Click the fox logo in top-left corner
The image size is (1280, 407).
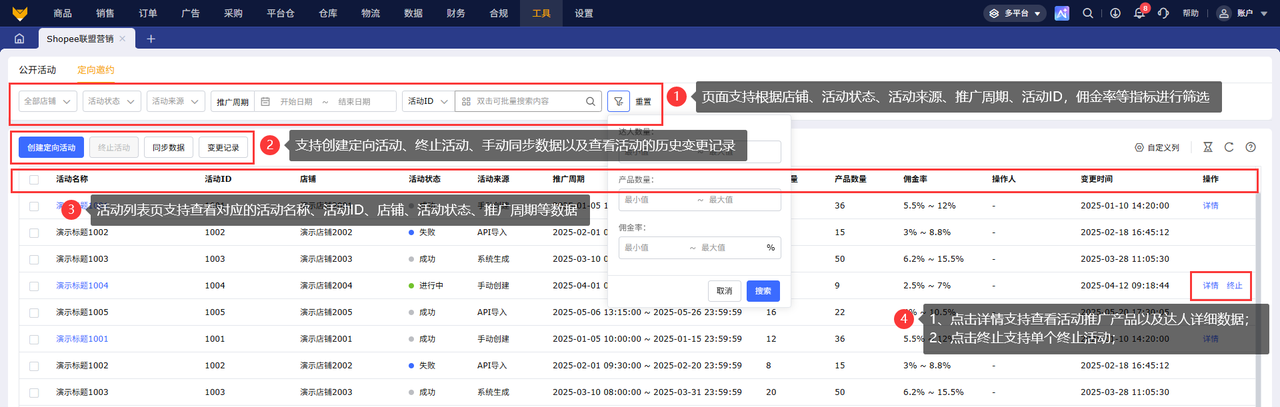coord(21,13)
